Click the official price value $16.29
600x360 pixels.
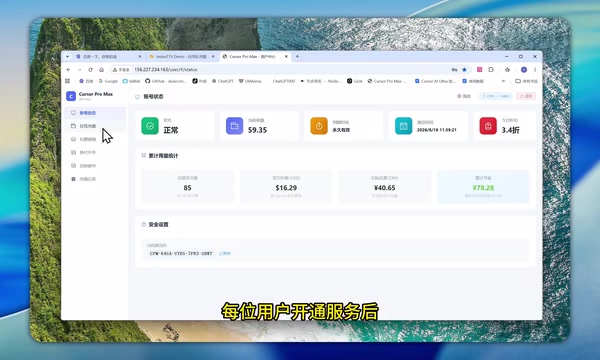point(286,188)
